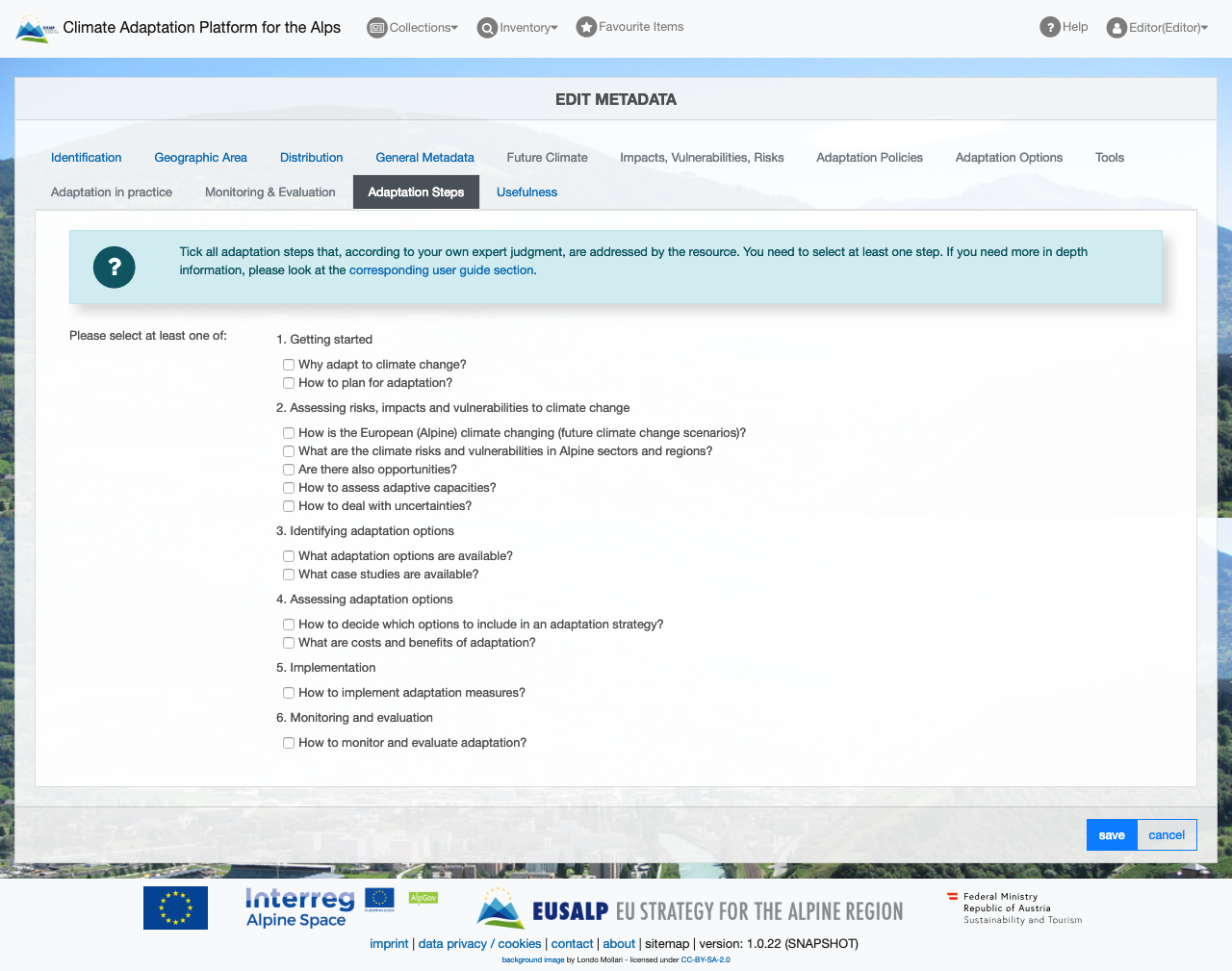Expand the Inventory dropdown arrow
1232x971 pixels.
point(554,28)
